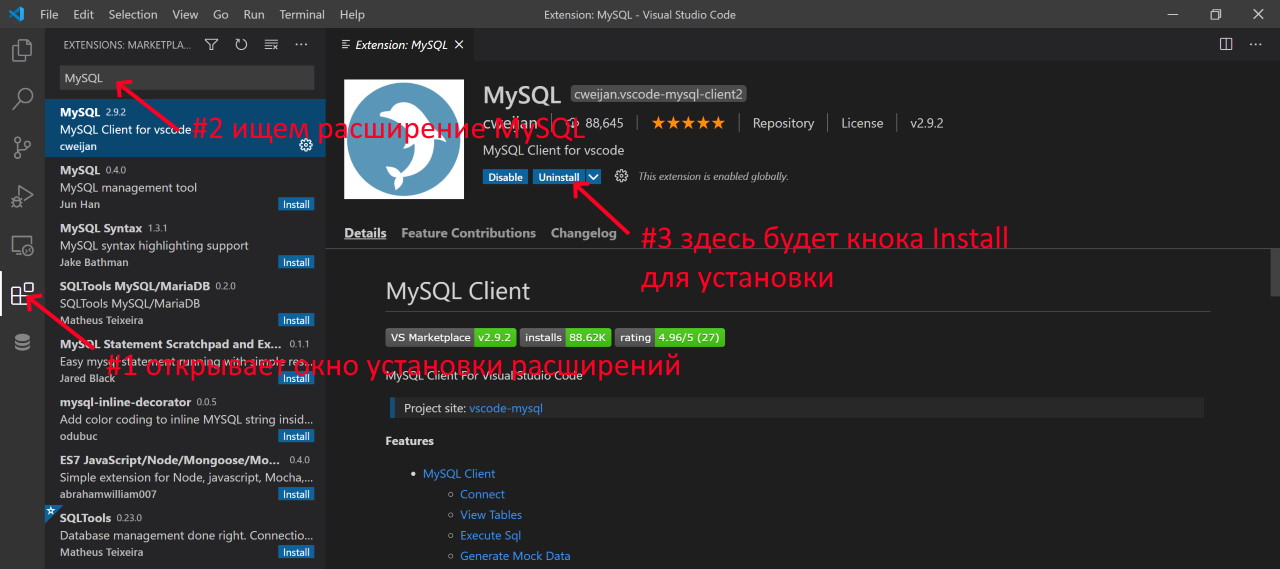Open the Explorer view in activity bar
Screen dimensions: 1280x569
coord(22,50)
